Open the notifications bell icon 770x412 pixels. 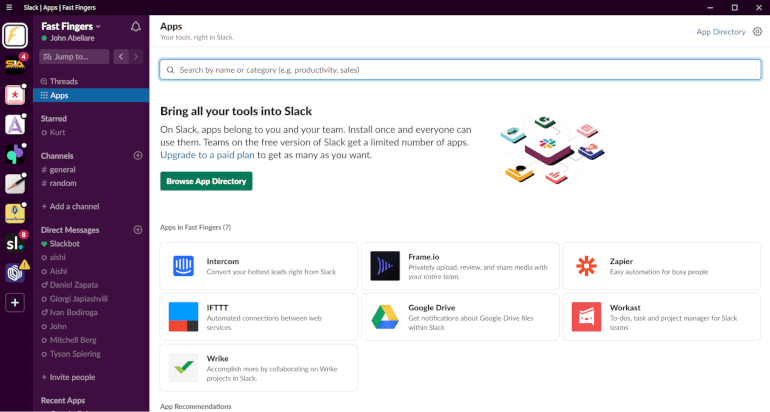pyautogui.click(x=136, y=27)
